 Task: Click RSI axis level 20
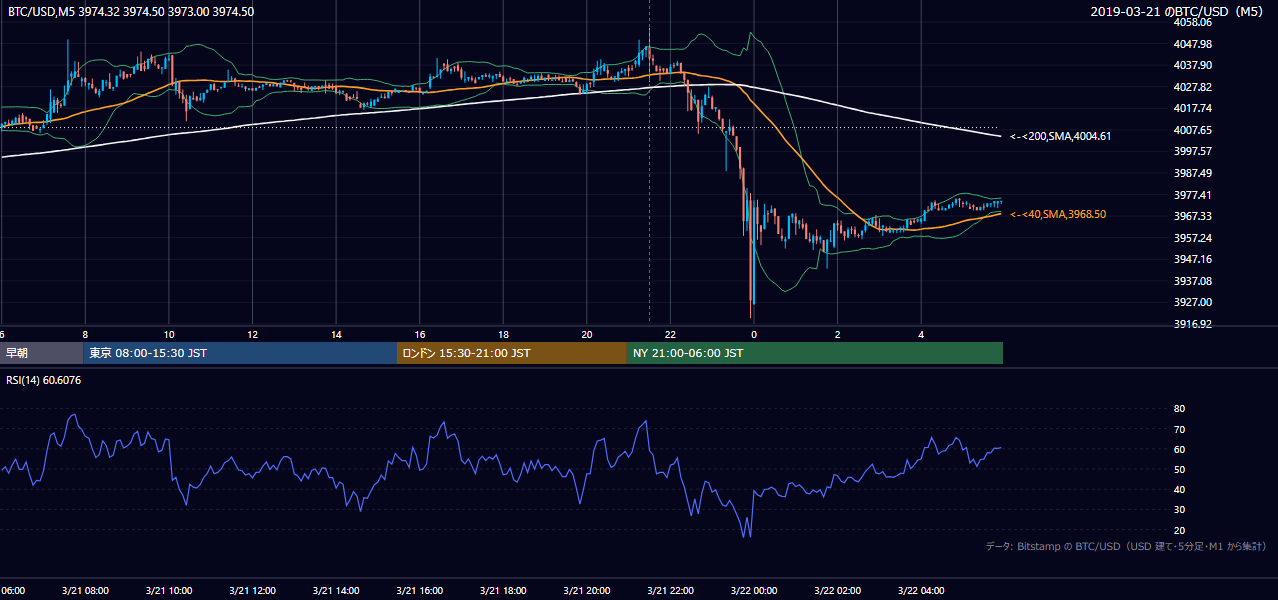1179,530
